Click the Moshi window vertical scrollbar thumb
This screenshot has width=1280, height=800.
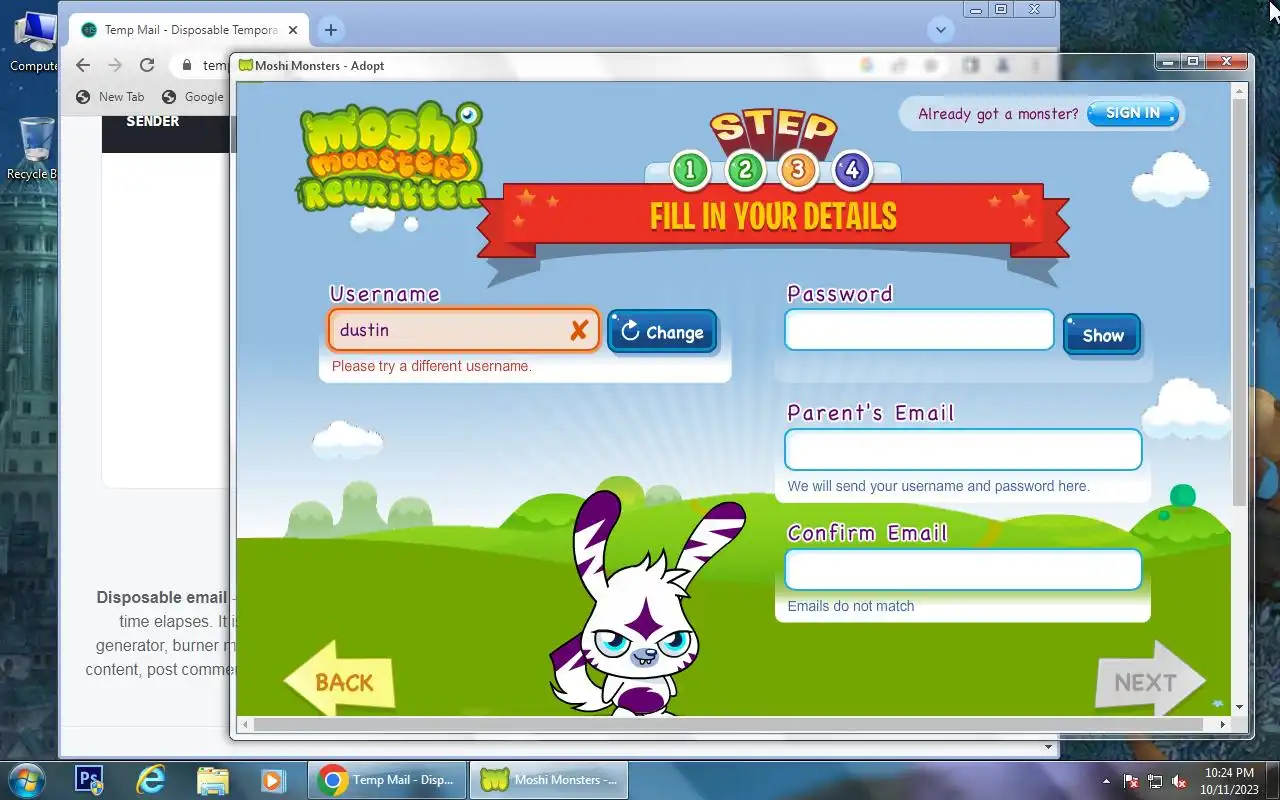pyautogui.click(x=1240, y=300)
